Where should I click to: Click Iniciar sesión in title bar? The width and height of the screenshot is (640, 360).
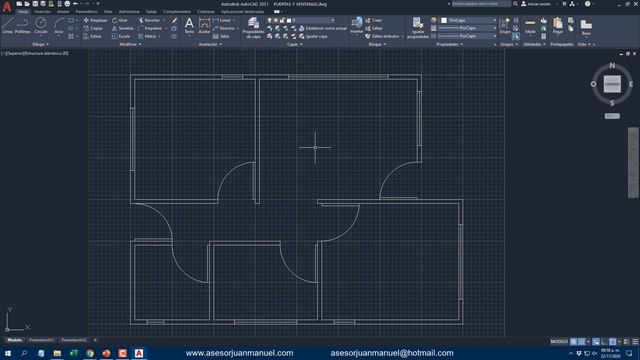tap(536, 4)
